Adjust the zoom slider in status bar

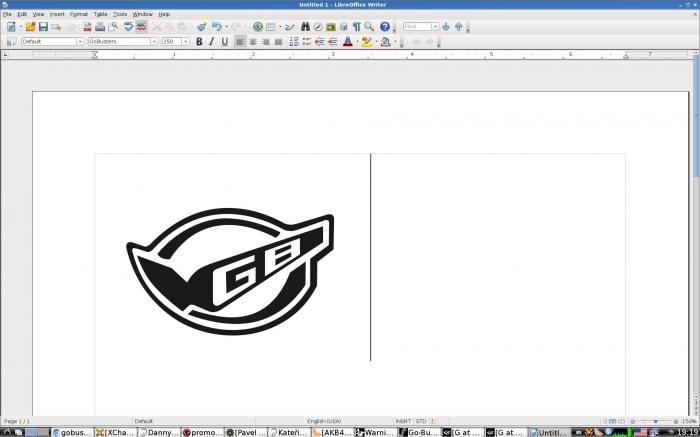click(x=655, y=421)
